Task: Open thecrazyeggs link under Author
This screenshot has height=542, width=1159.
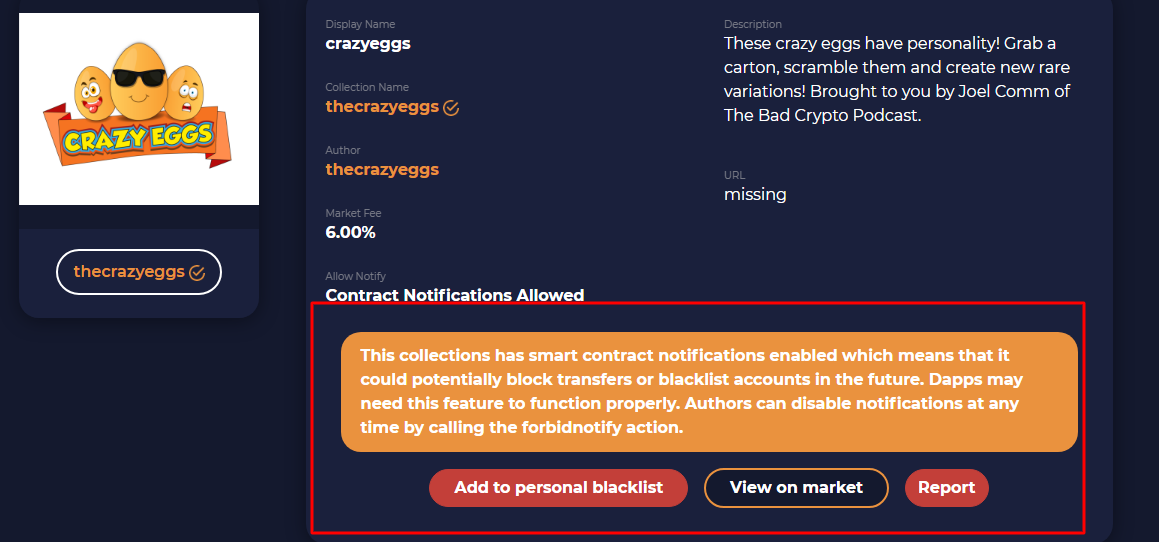Action: tap(382, 169)
